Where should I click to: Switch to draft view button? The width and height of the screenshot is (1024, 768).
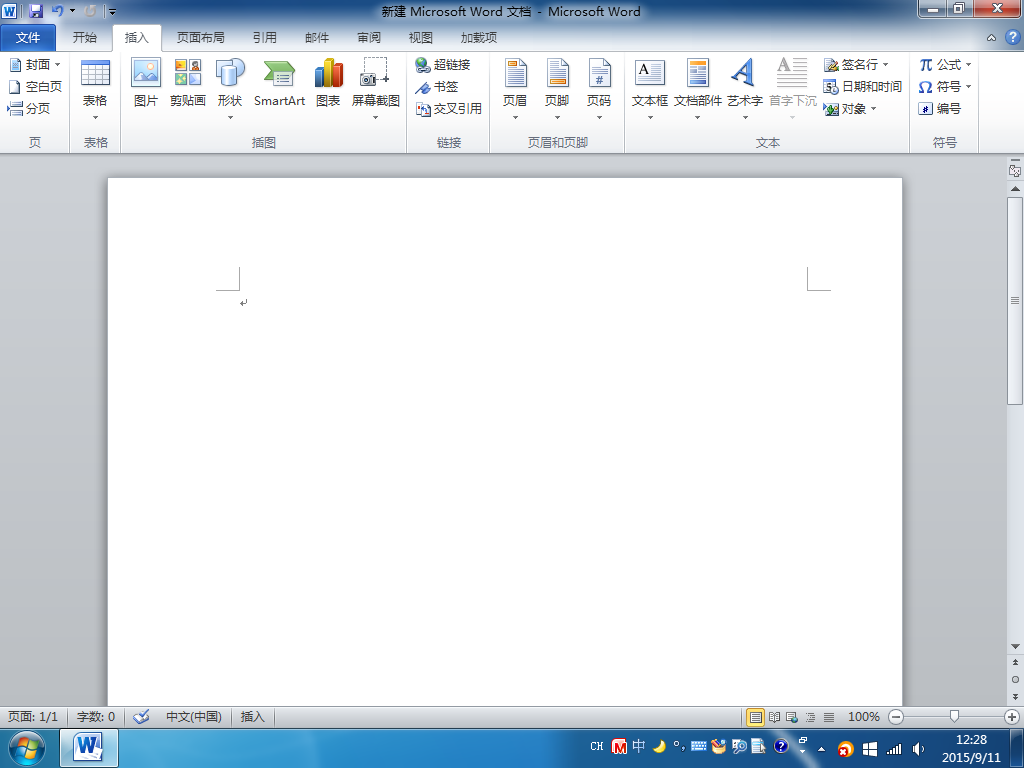tap(829, 717)
